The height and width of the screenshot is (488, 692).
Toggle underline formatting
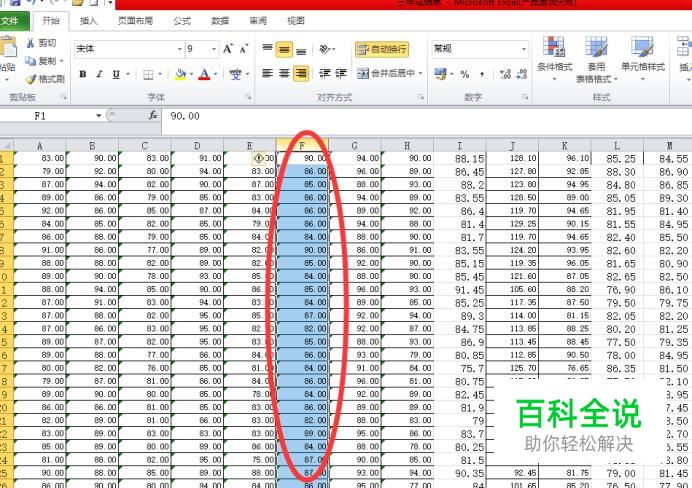tap(116, 74)
